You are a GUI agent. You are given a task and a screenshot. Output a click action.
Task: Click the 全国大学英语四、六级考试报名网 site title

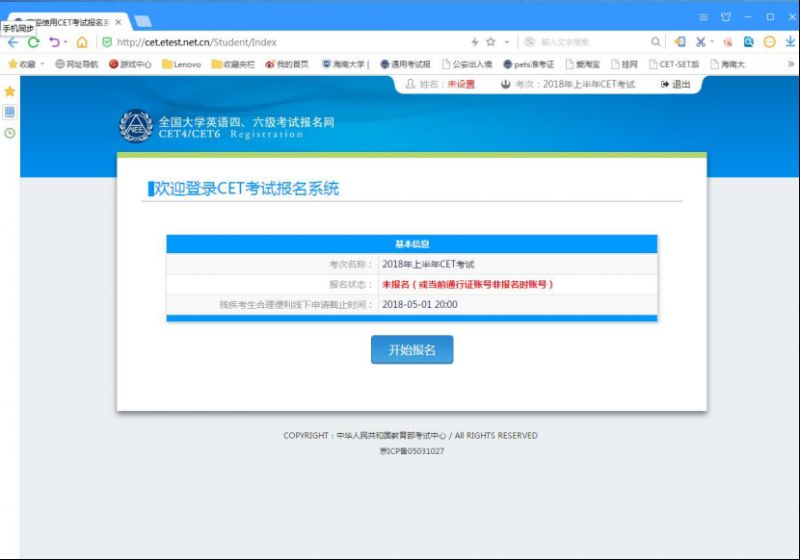[246, 122]
